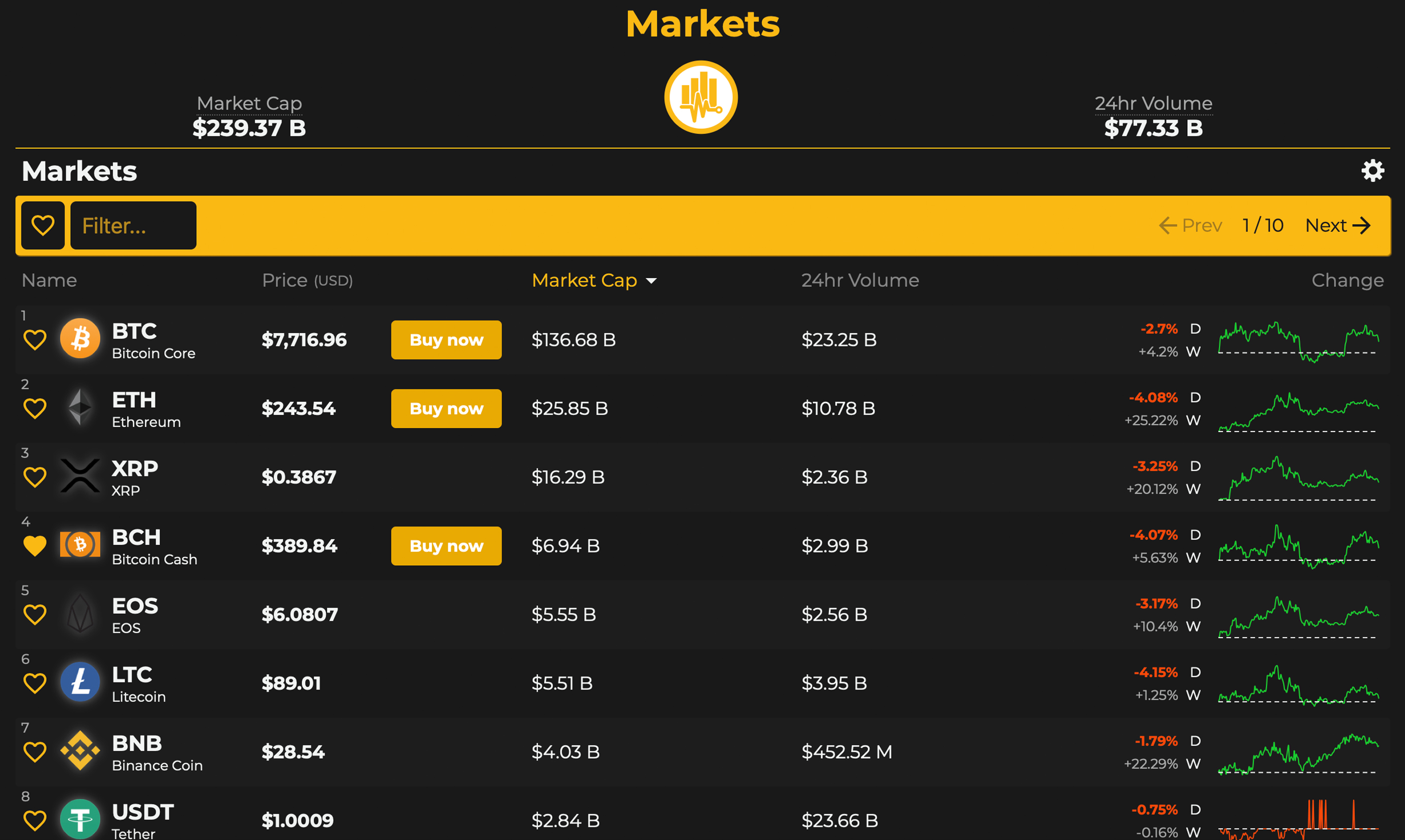Click the $239.37 B market cap value
The width and height of the screenshot is (1405, 840).
coord(249,128)
